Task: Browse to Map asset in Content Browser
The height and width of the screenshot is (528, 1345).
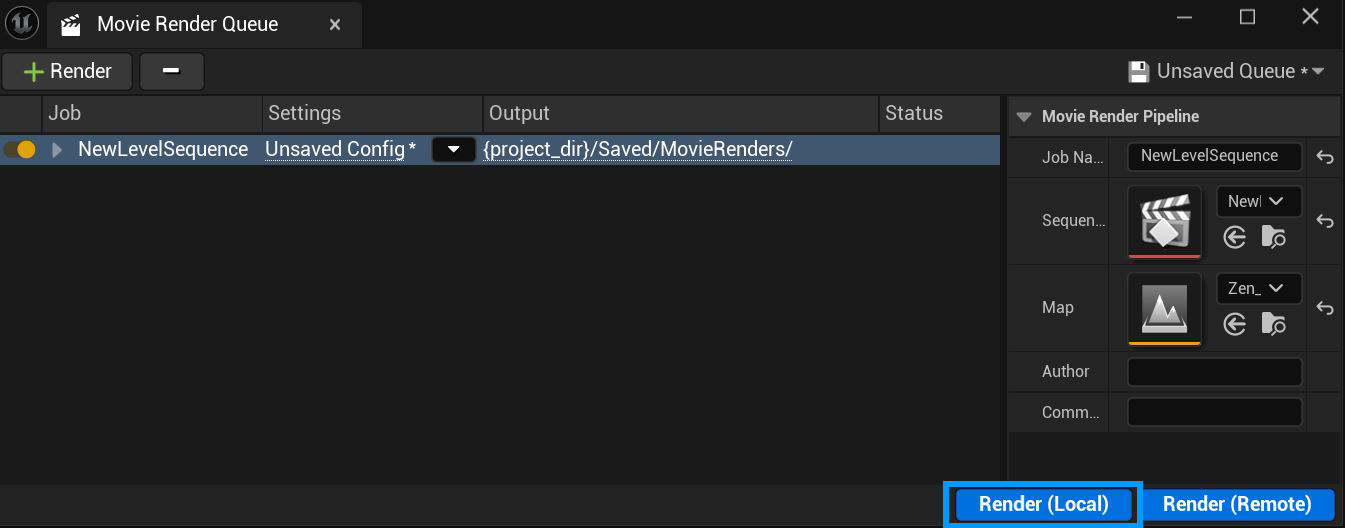Action: [1273, 324]
